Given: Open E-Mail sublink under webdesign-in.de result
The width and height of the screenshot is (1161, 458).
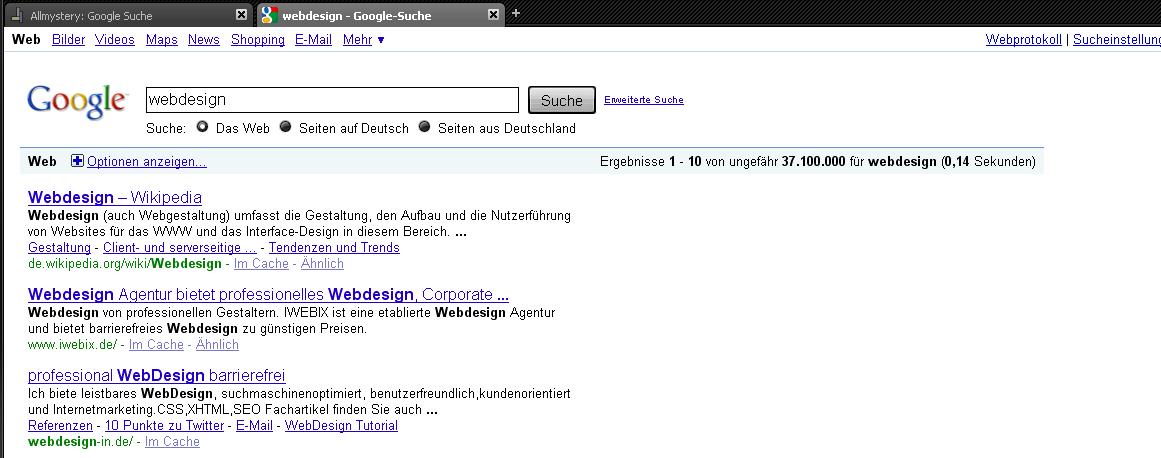Looking at the screenshot, I should (x=254, y=425).
